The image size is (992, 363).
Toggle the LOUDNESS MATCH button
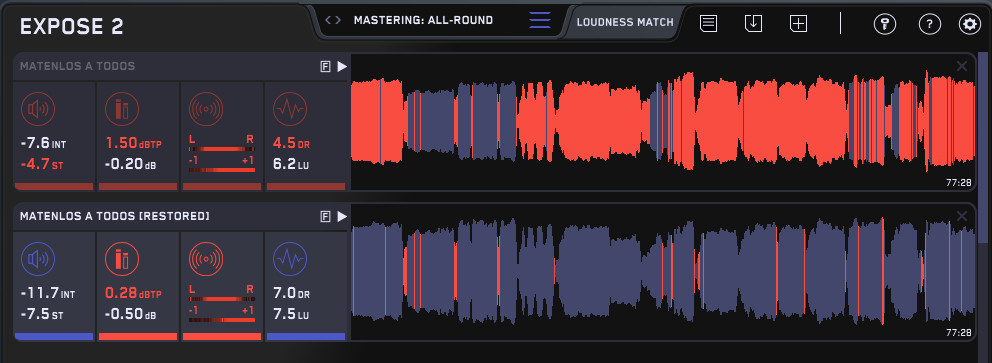625,22
